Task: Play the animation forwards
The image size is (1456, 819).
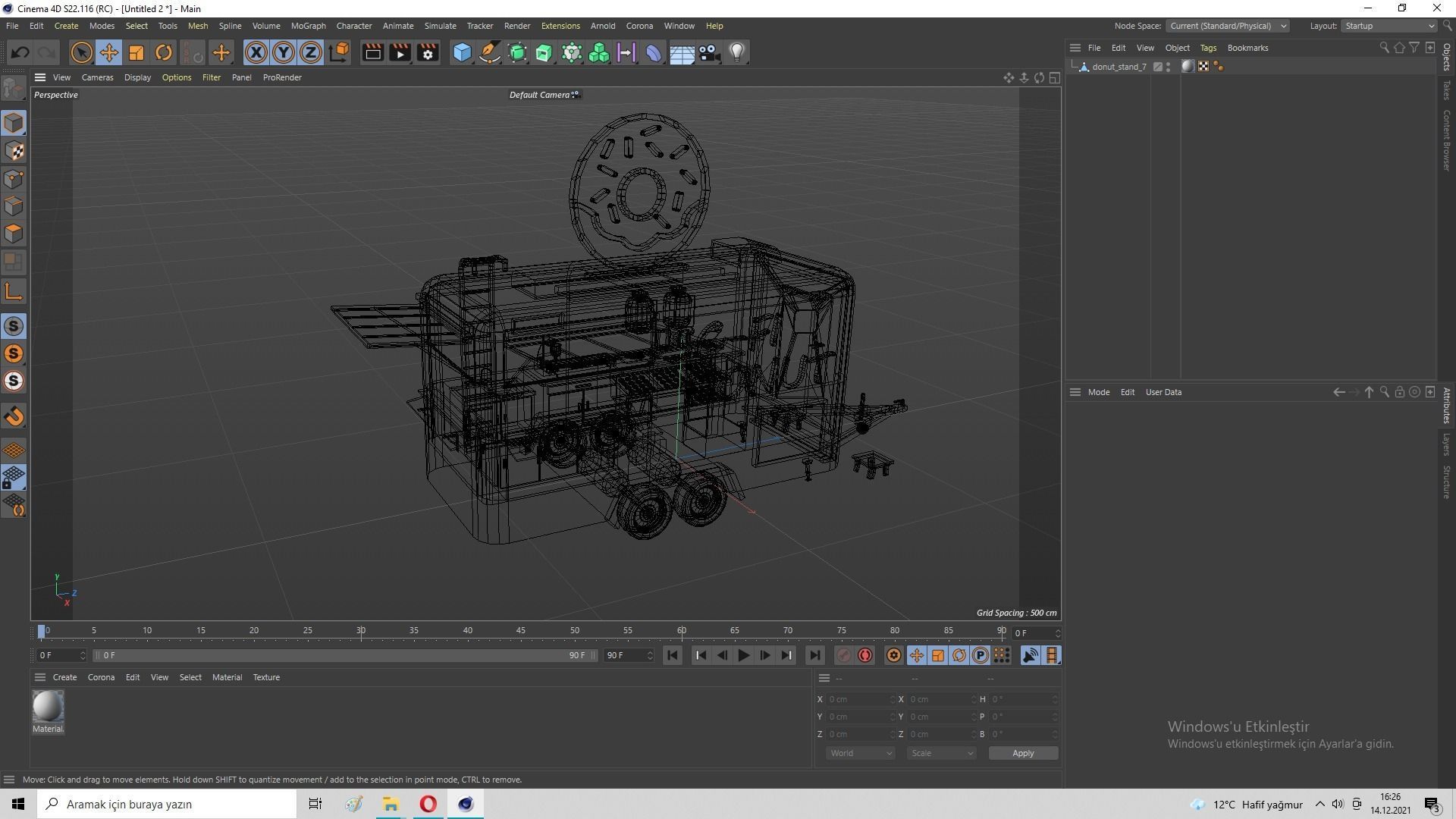Action: pos(743,655)
